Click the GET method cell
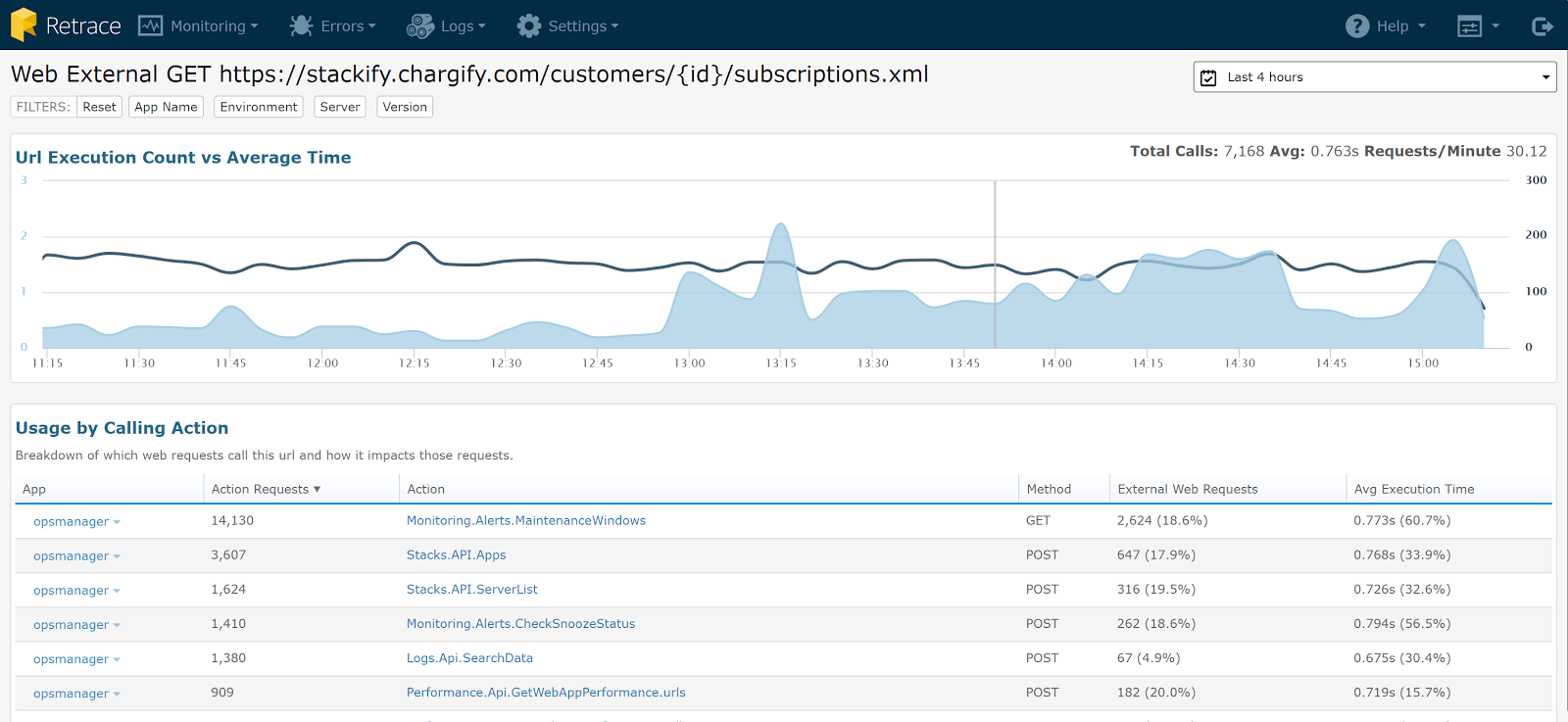Viewport: 1568px width, 722px height. pyautogui.click(x=1038, y=520)
